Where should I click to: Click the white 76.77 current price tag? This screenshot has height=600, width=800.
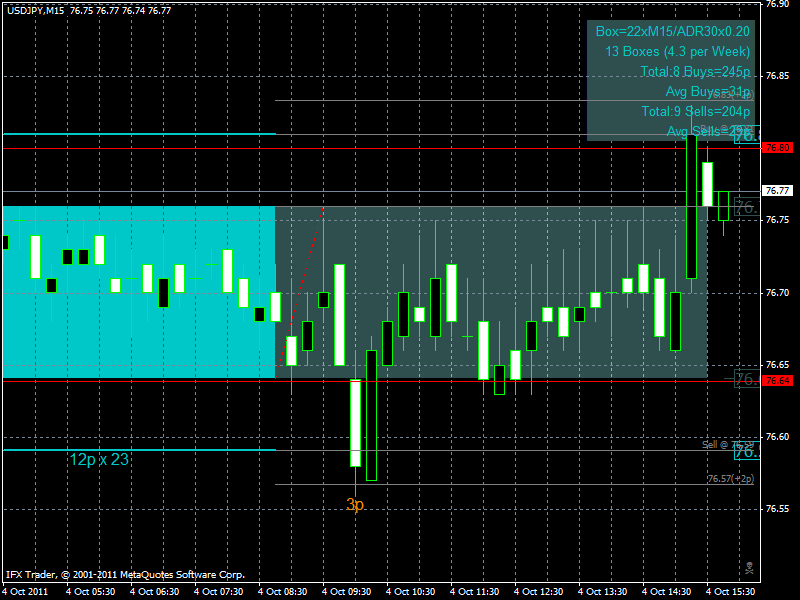coord(778,191)
